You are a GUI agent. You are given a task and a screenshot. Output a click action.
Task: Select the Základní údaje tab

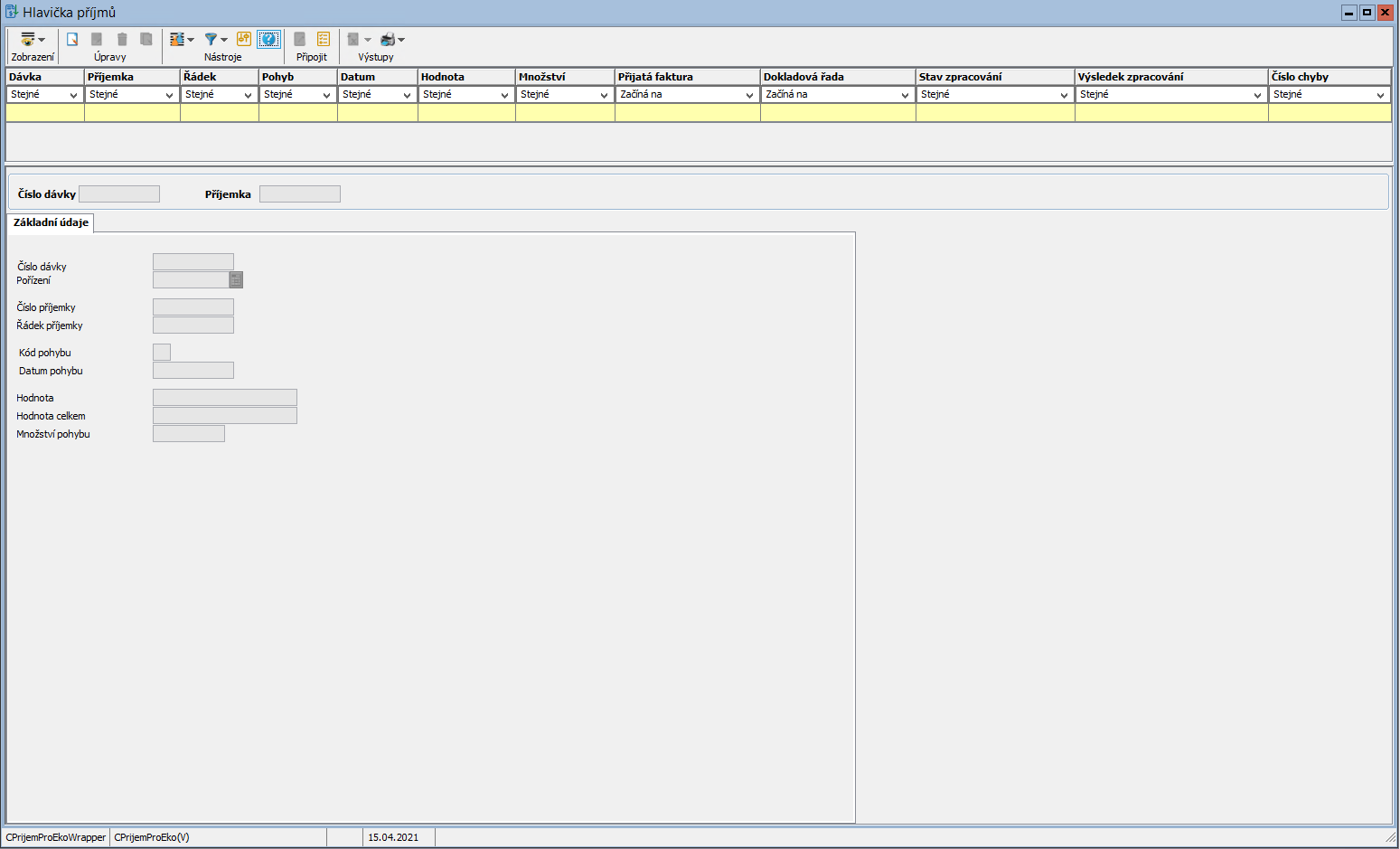click(x=51, y=222)
